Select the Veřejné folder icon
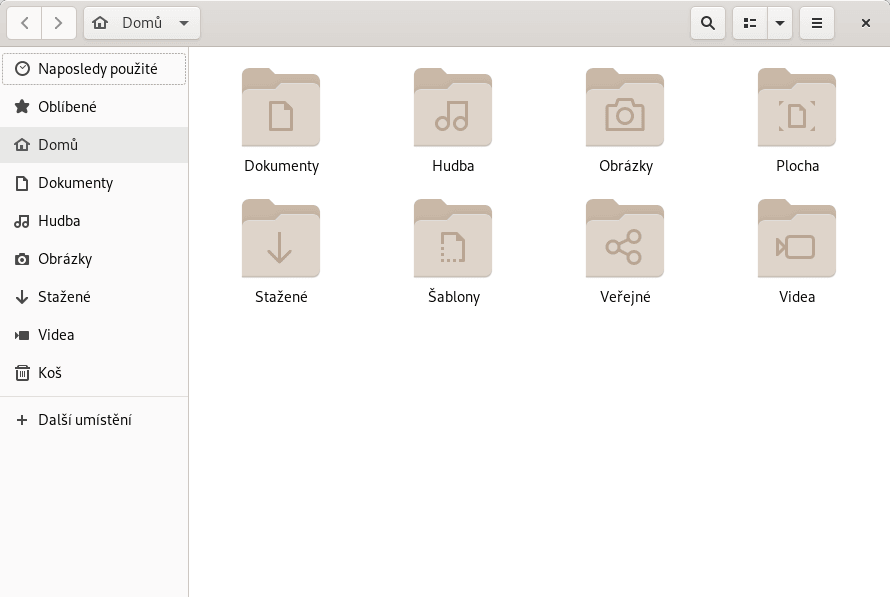 click(x=625, y=238)
